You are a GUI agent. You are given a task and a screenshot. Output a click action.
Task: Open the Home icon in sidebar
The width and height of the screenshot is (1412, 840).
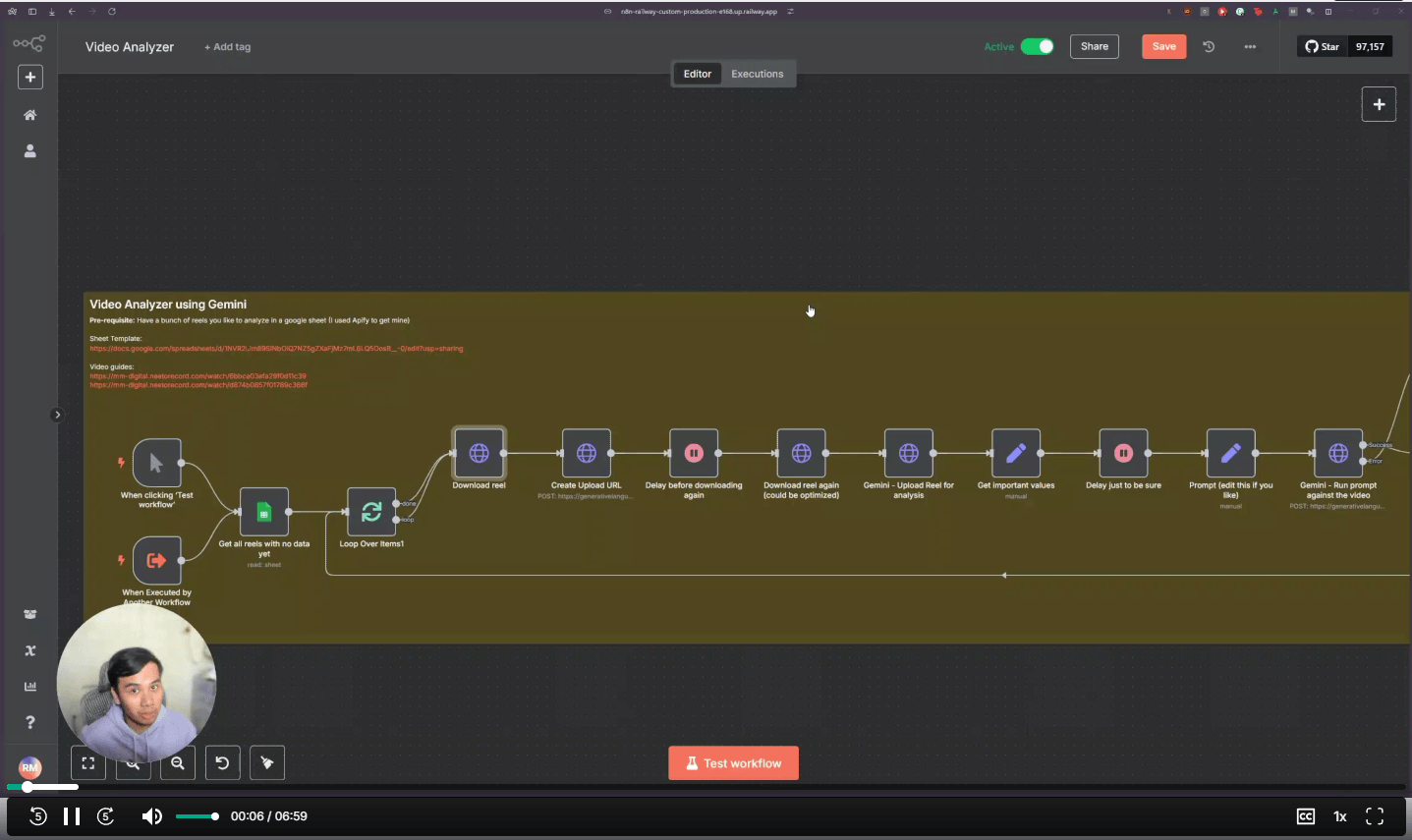29,115
